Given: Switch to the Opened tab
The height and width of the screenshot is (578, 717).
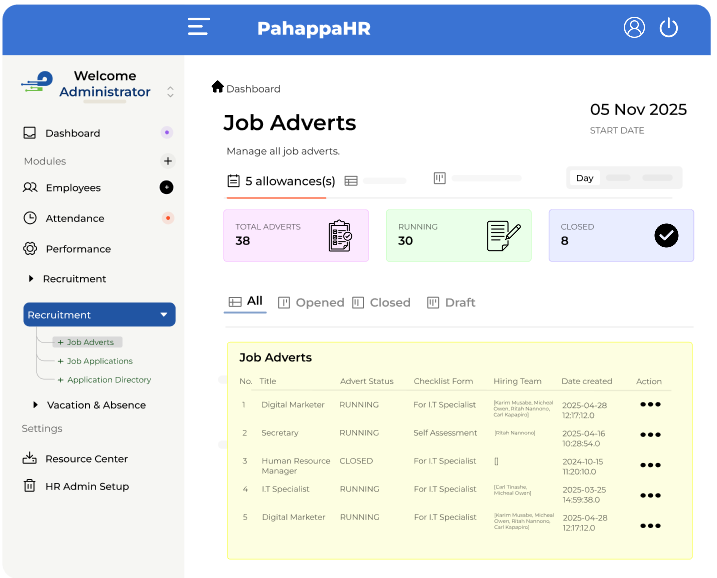Looking at the screenshot, I should click(x=311, y=302).
